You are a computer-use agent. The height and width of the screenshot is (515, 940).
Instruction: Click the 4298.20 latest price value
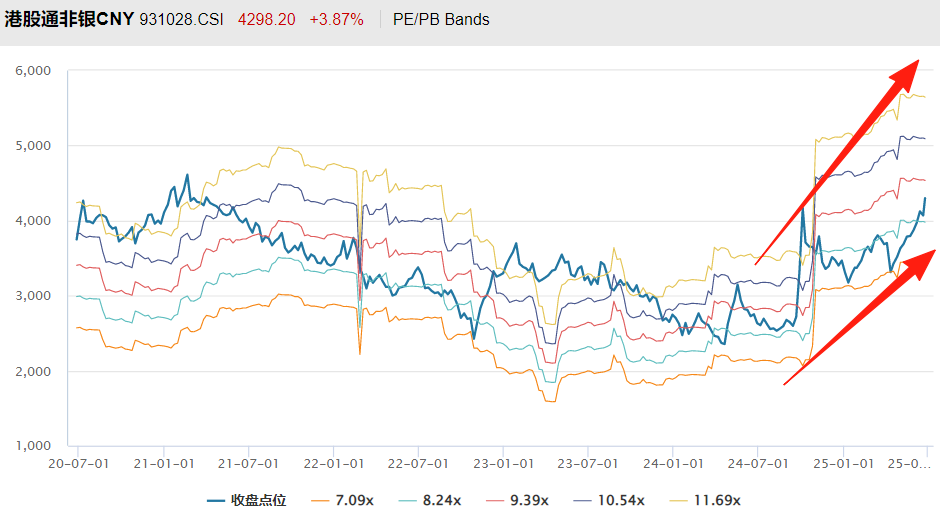coord(266,19)
